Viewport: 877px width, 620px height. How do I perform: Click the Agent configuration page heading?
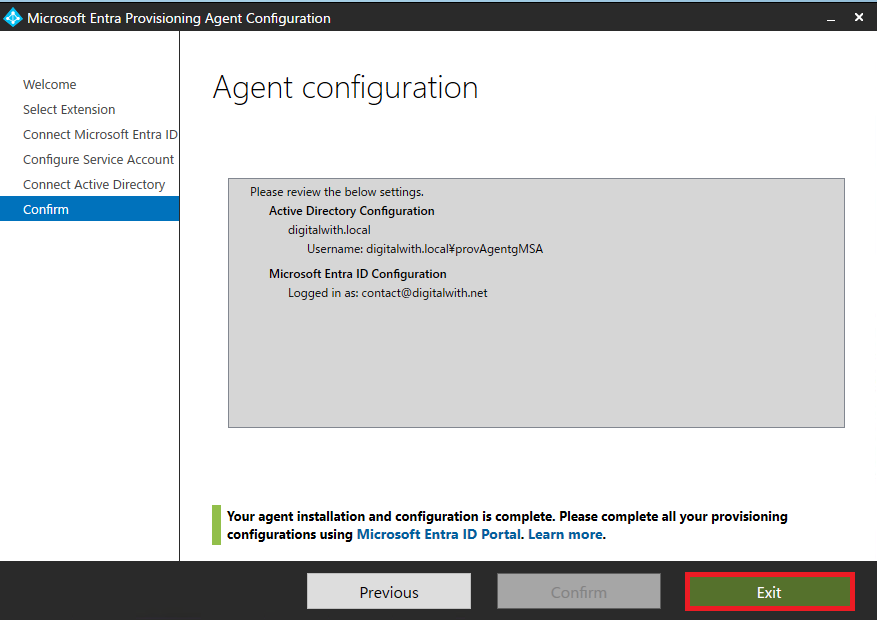click(345, 88)
